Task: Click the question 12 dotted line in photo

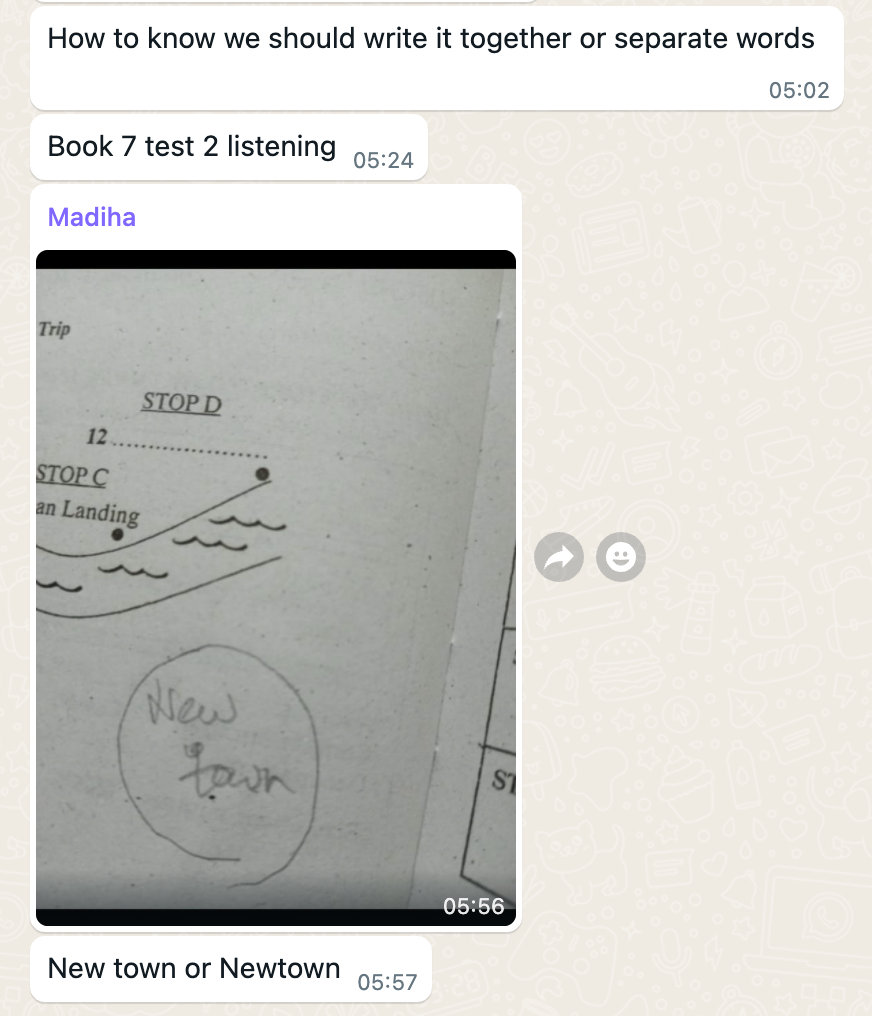Action: click(x=188, y=449)
